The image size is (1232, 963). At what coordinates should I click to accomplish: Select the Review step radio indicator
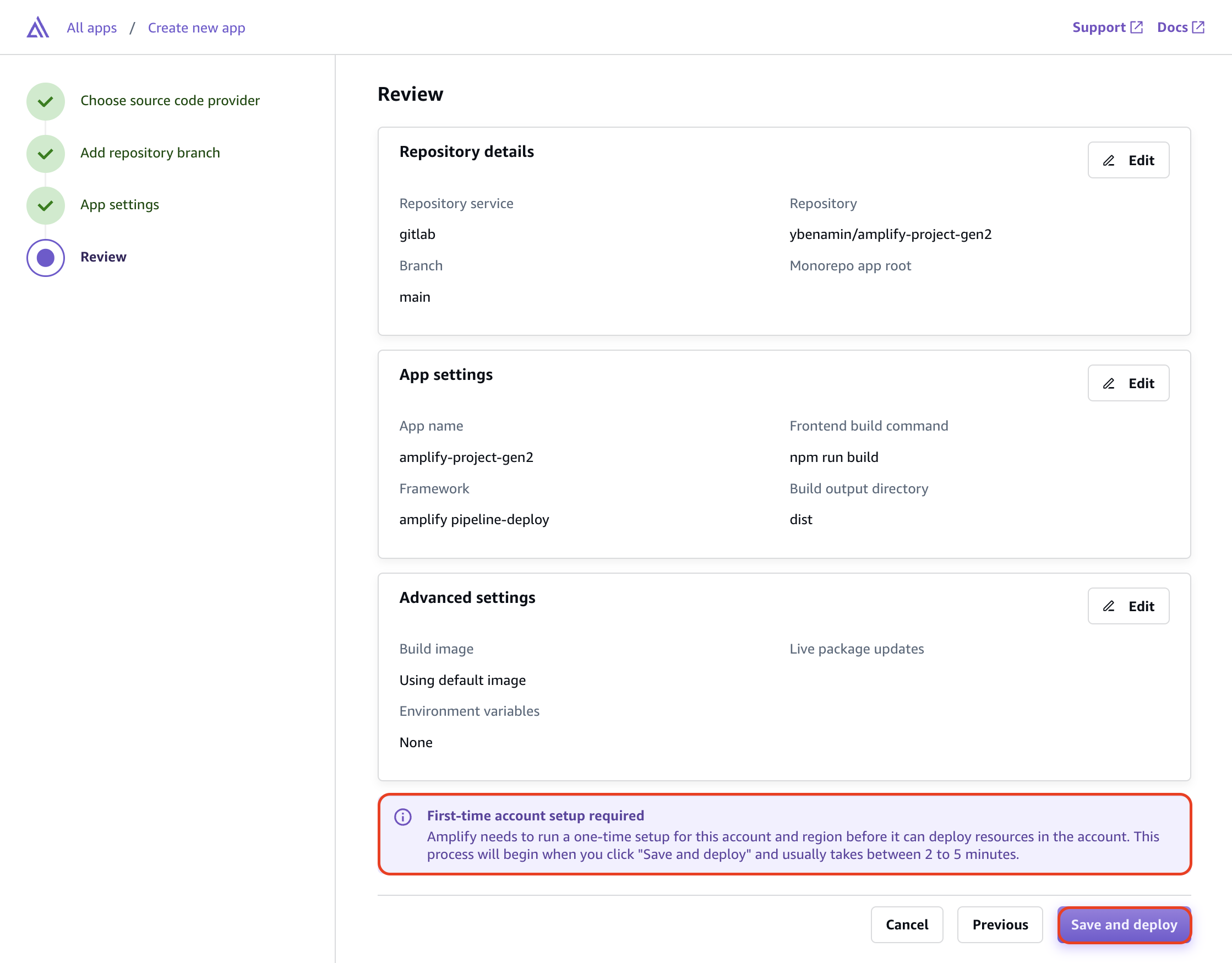click(45, 258)
